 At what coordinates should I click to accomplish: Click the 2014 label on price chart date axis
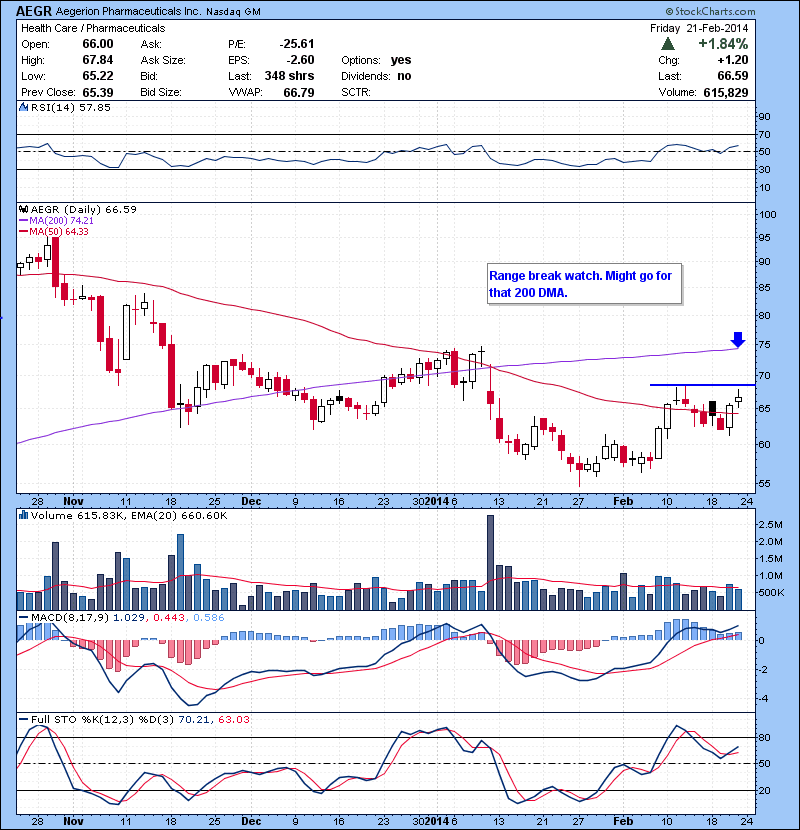[437, 501]
